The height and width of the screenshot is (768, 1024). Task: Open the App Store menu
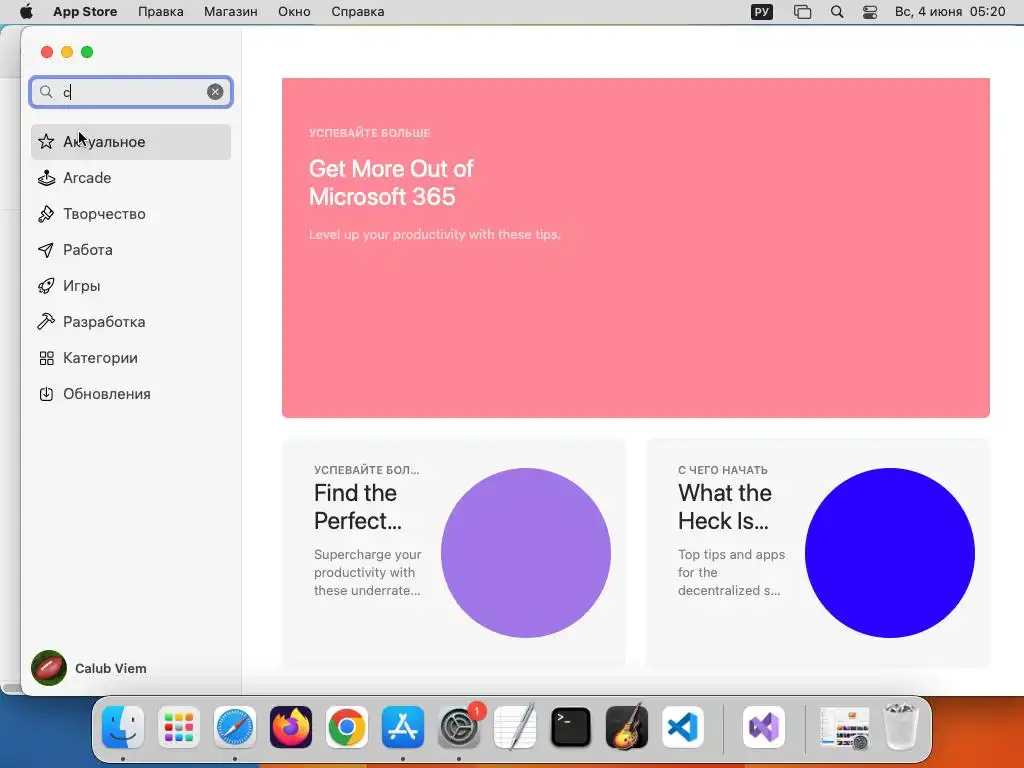[85, 12]
